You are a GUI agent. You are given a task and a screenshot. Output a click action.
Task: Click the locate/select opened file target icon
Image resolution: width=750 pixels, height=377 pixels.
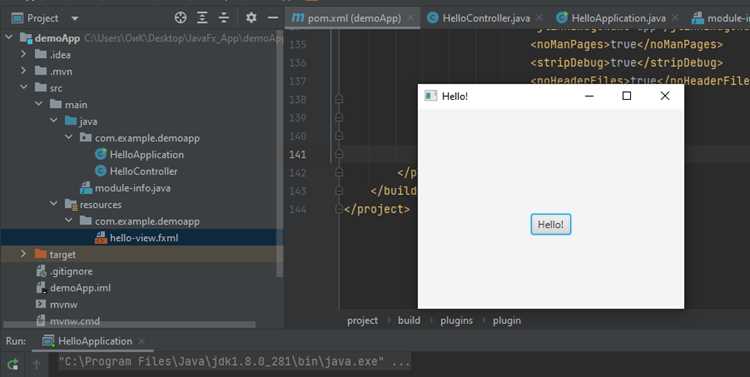click(x=180, y=18)
